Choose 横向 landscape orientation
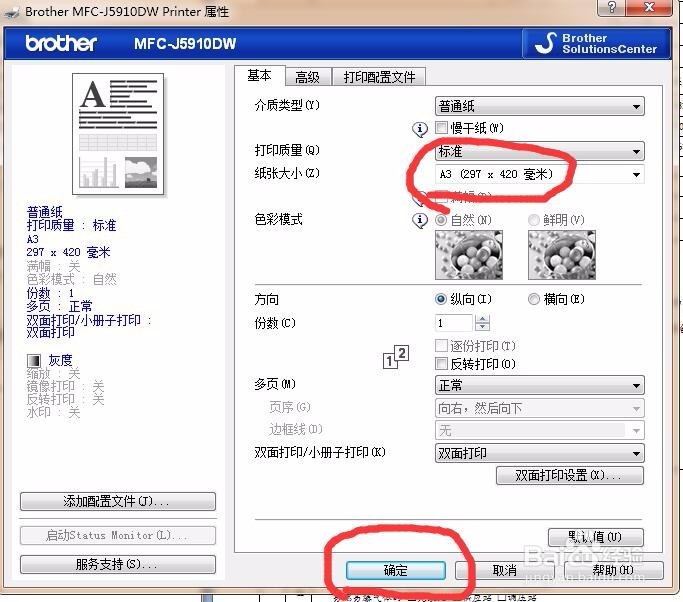Screen dimensions: 683x602 [534, 299]
